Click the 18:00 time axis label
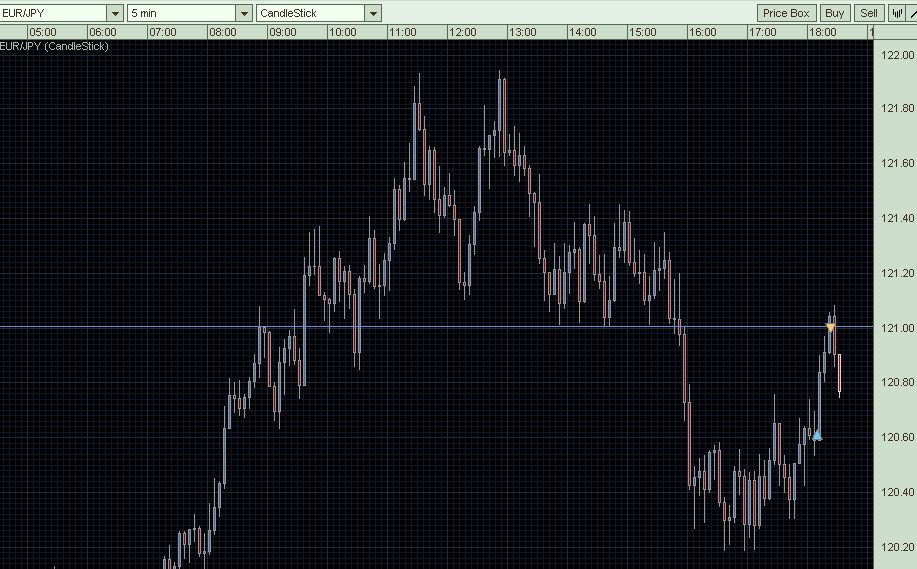This screenshot has width=917, height=569. (822, 32)
